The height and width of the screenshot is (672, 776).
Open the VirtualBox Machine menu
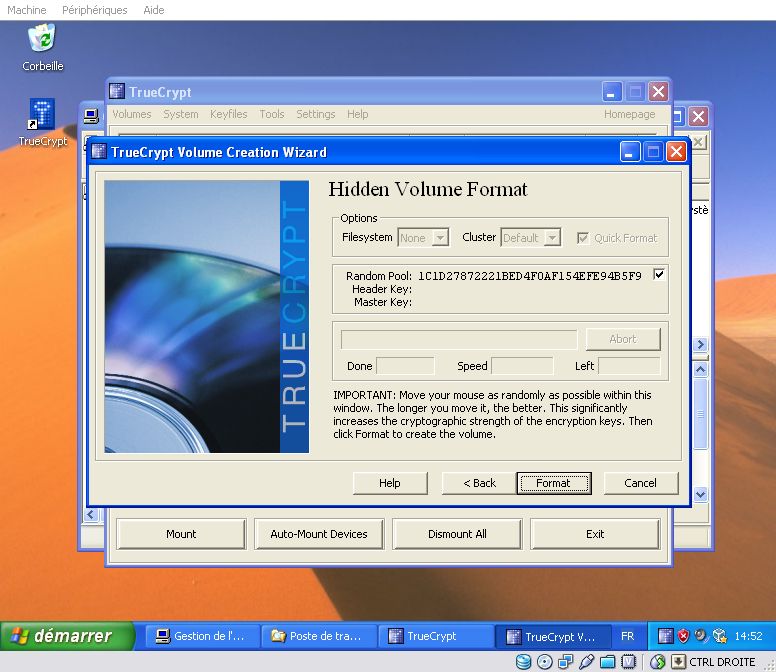point(27,10)
